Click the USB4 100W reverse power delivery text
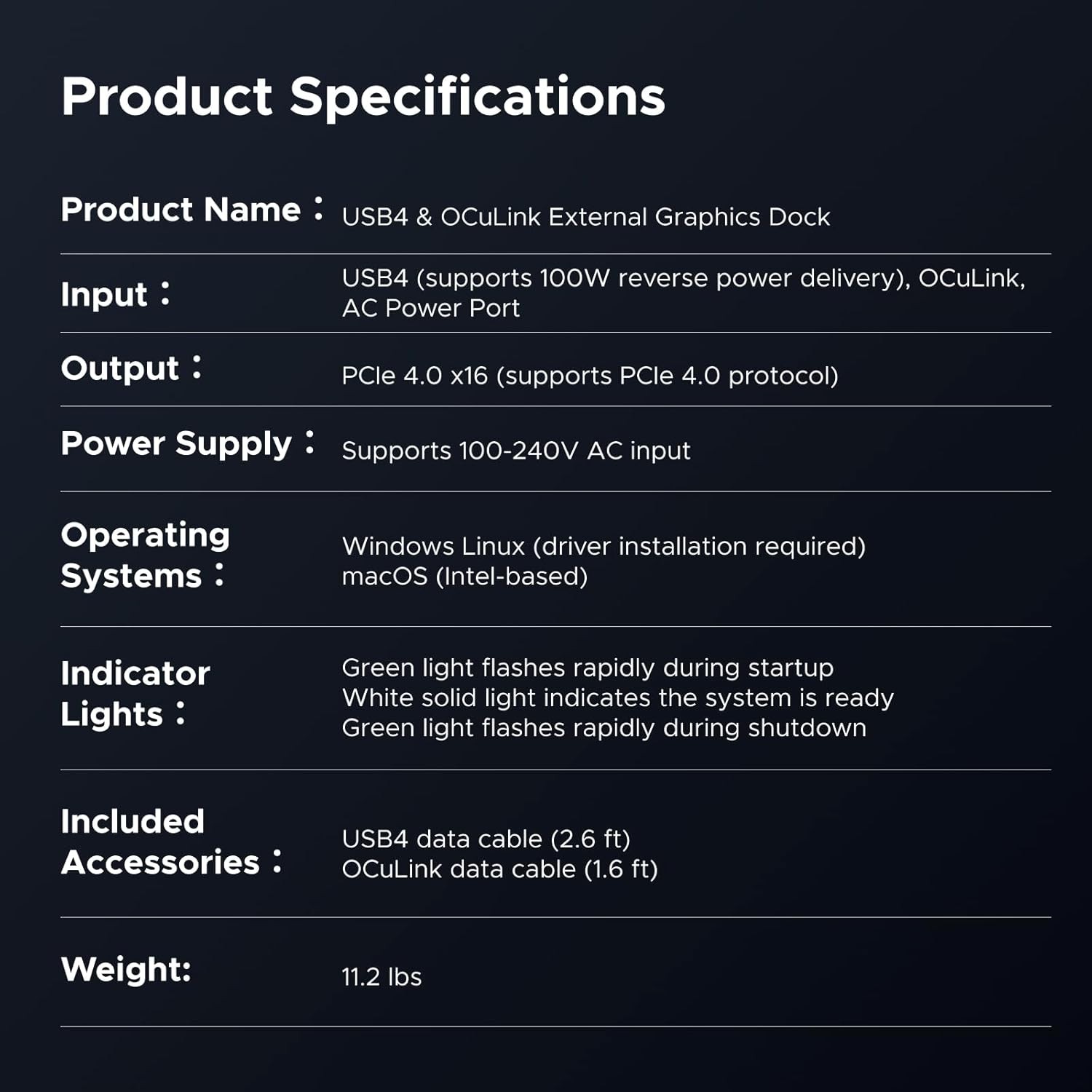This screenshot has width=1092, height=1092. click(x=626, y=278)
